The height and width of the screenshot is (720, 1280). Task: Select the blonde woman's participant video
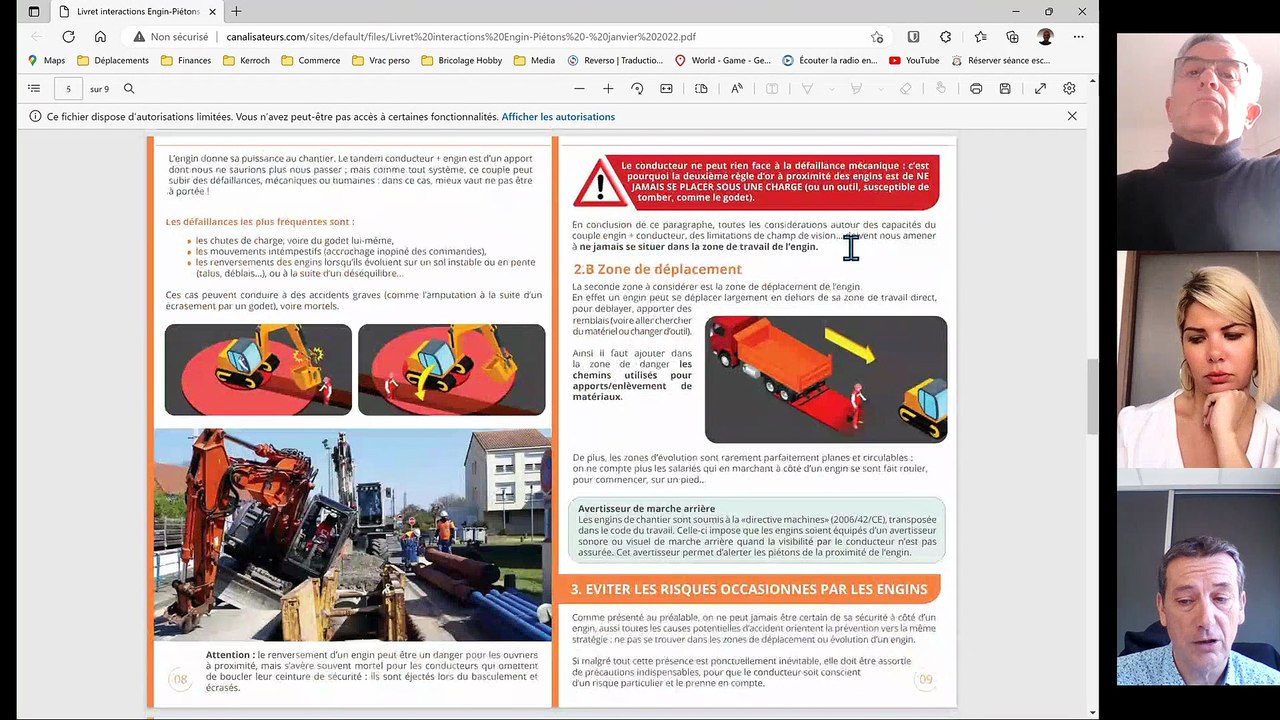pyautogui.click(x=1198, y=360)
